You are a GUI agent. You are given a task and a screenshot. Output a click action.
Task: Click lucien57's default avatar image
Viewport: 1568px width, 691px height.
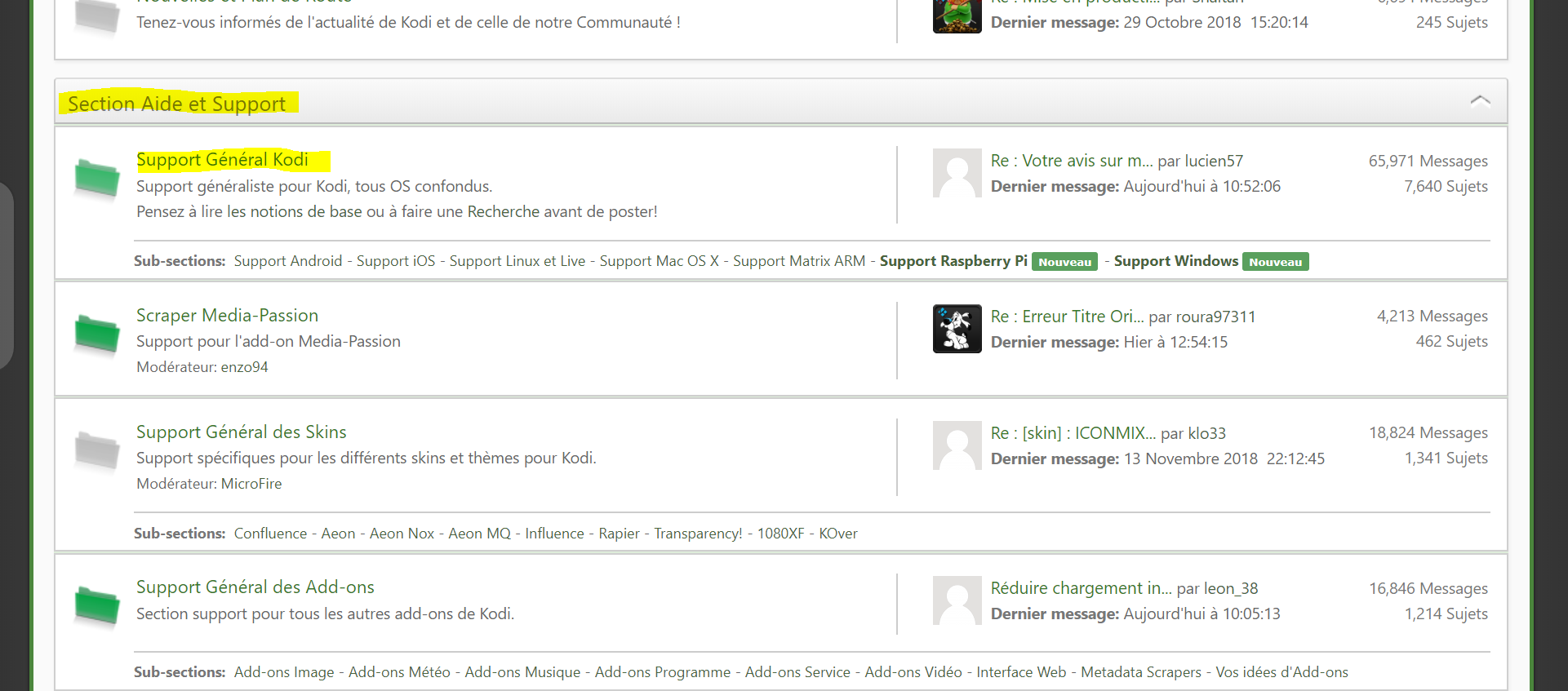[x=957, y=173]
